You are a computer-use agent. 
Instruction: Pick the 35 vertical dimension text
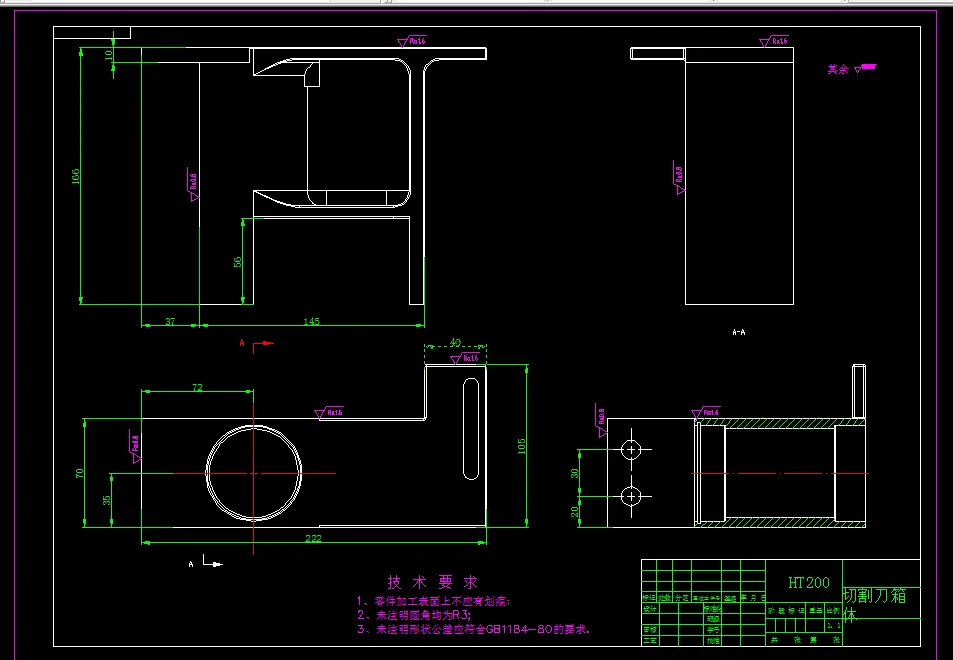(x=107, y=500)
